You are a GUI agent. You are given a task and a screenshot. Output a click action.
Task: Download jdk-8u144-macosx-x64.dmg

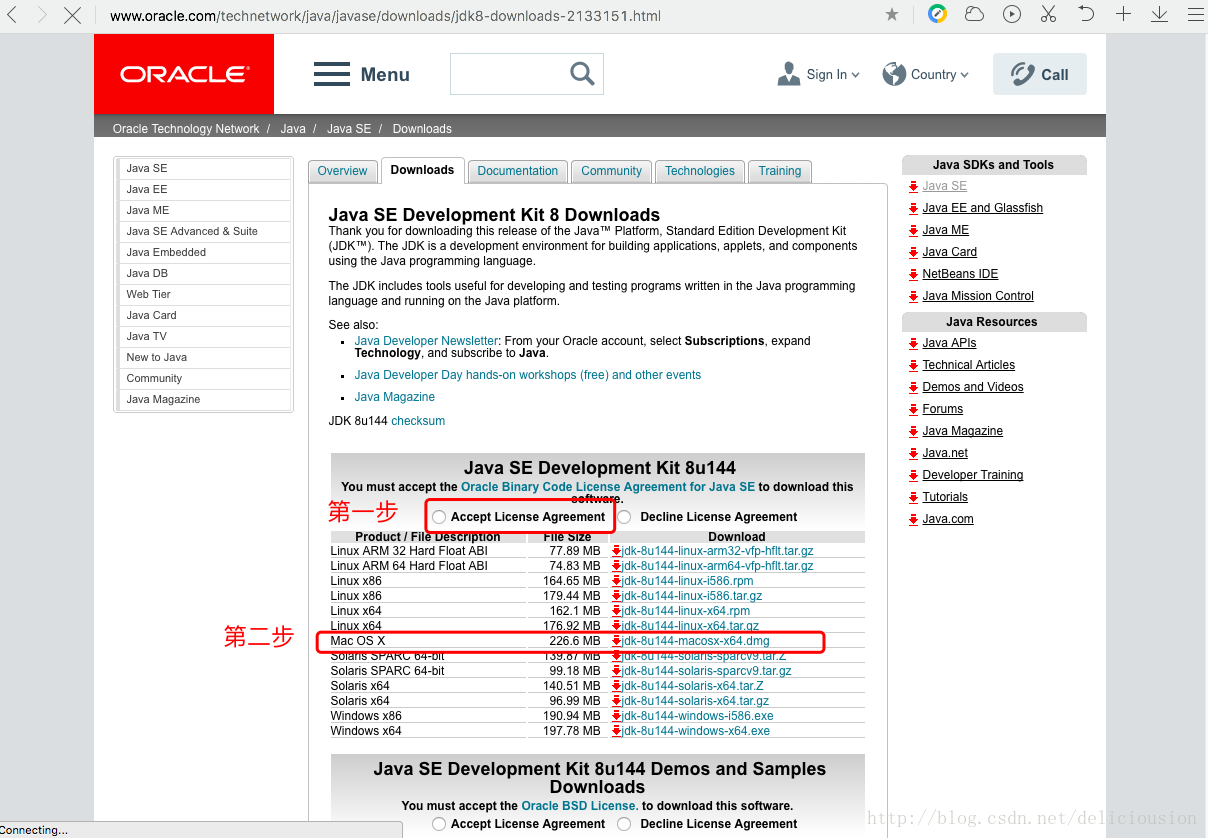click(x=696, y=641)
